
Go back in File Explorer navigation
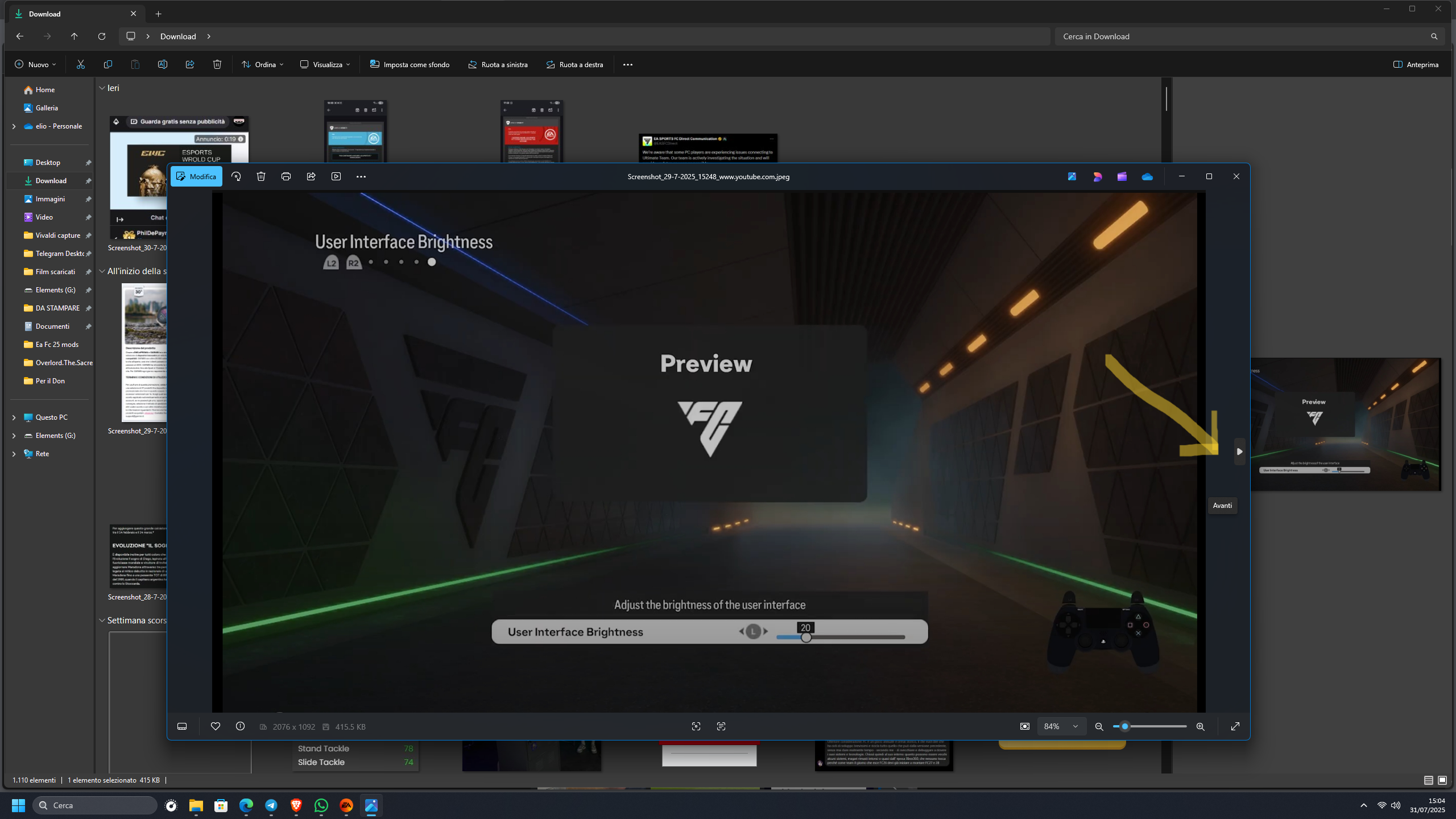pos(20,36)
